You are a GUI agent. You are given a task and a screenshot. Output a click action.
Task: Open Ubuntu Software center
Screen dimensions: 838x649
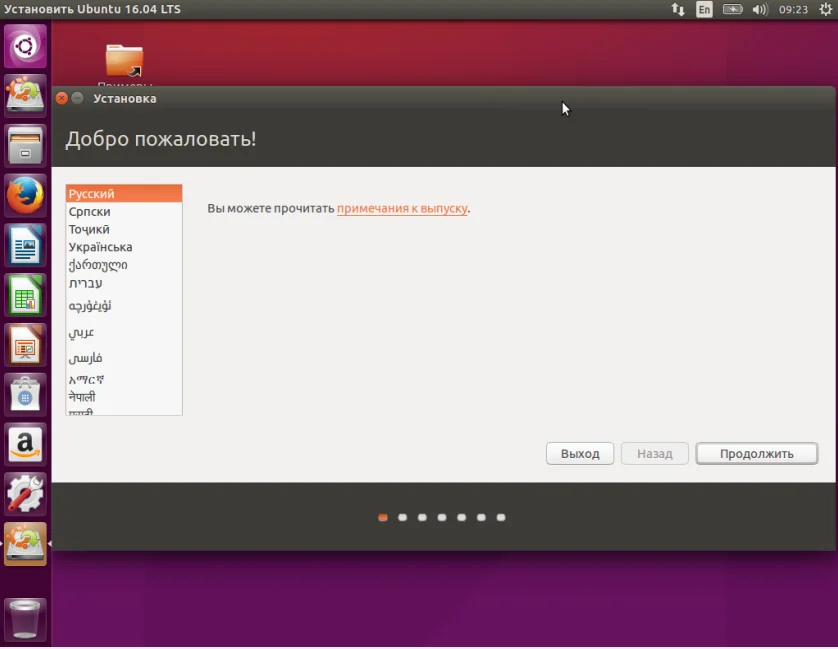coord(25,395)
